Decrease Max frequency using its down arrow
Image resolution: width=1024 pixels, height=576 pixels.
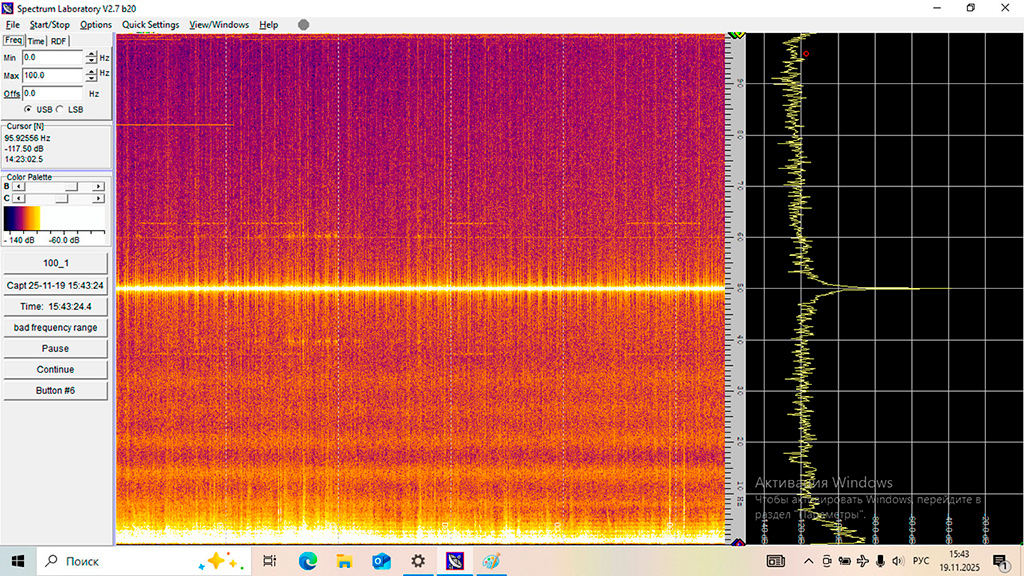(x=91, y=78)
